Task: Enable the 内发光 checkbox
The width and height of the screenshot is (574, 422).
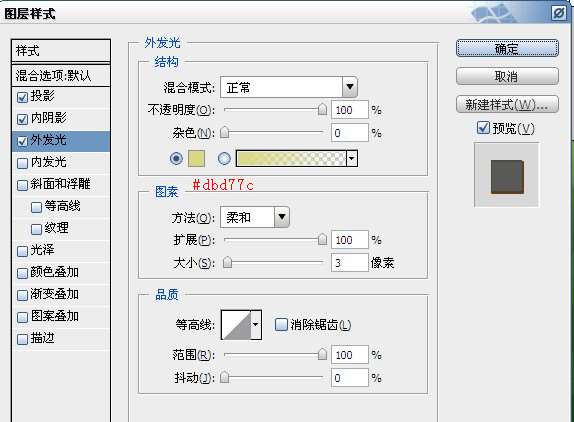Action: [x=22, y=163]
